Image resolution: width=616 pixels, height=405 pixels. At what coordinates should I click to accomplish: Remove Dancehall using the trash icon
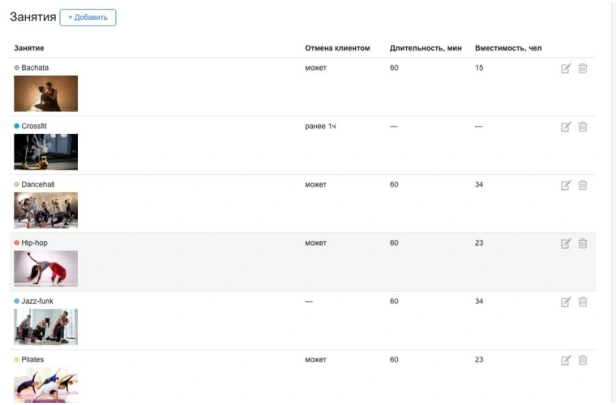pos(583,185)
